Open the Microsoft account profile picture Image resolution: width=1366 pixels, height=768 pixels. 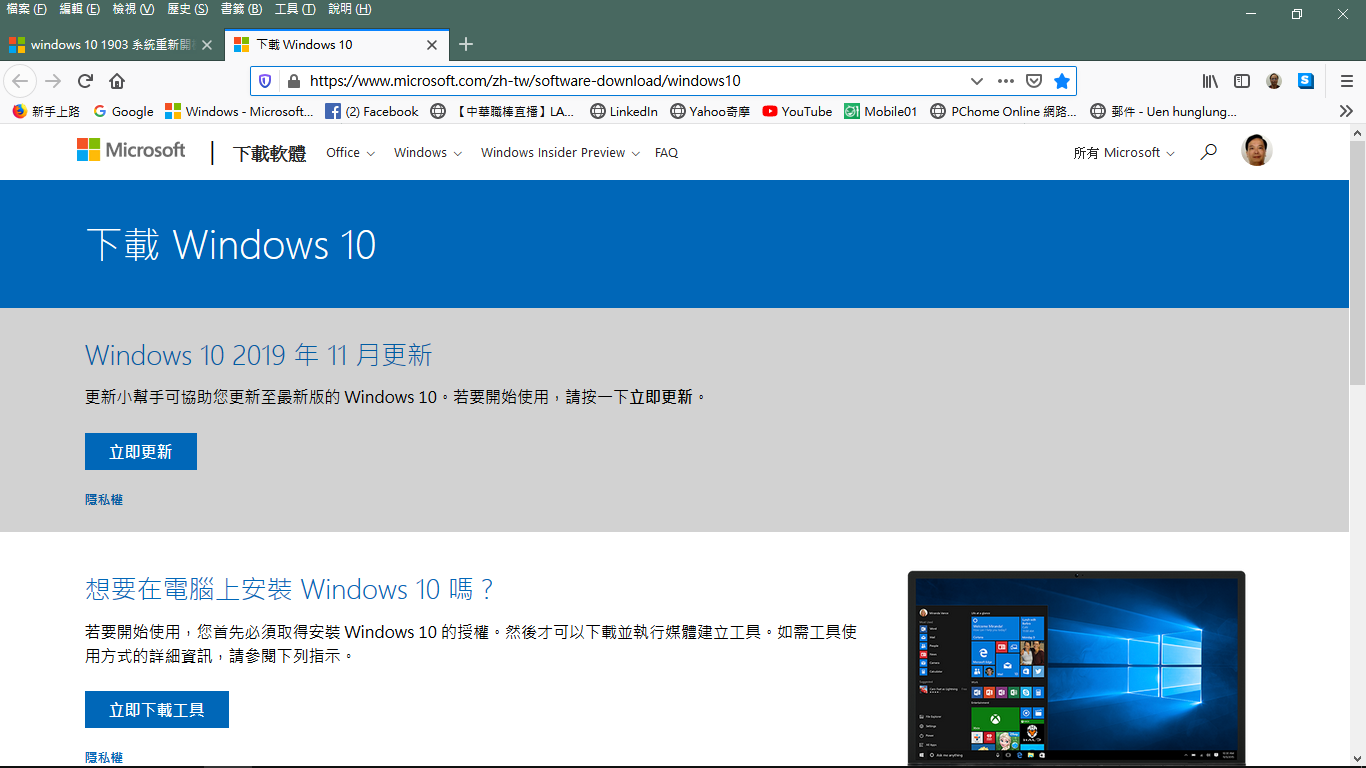(1256, 151)
